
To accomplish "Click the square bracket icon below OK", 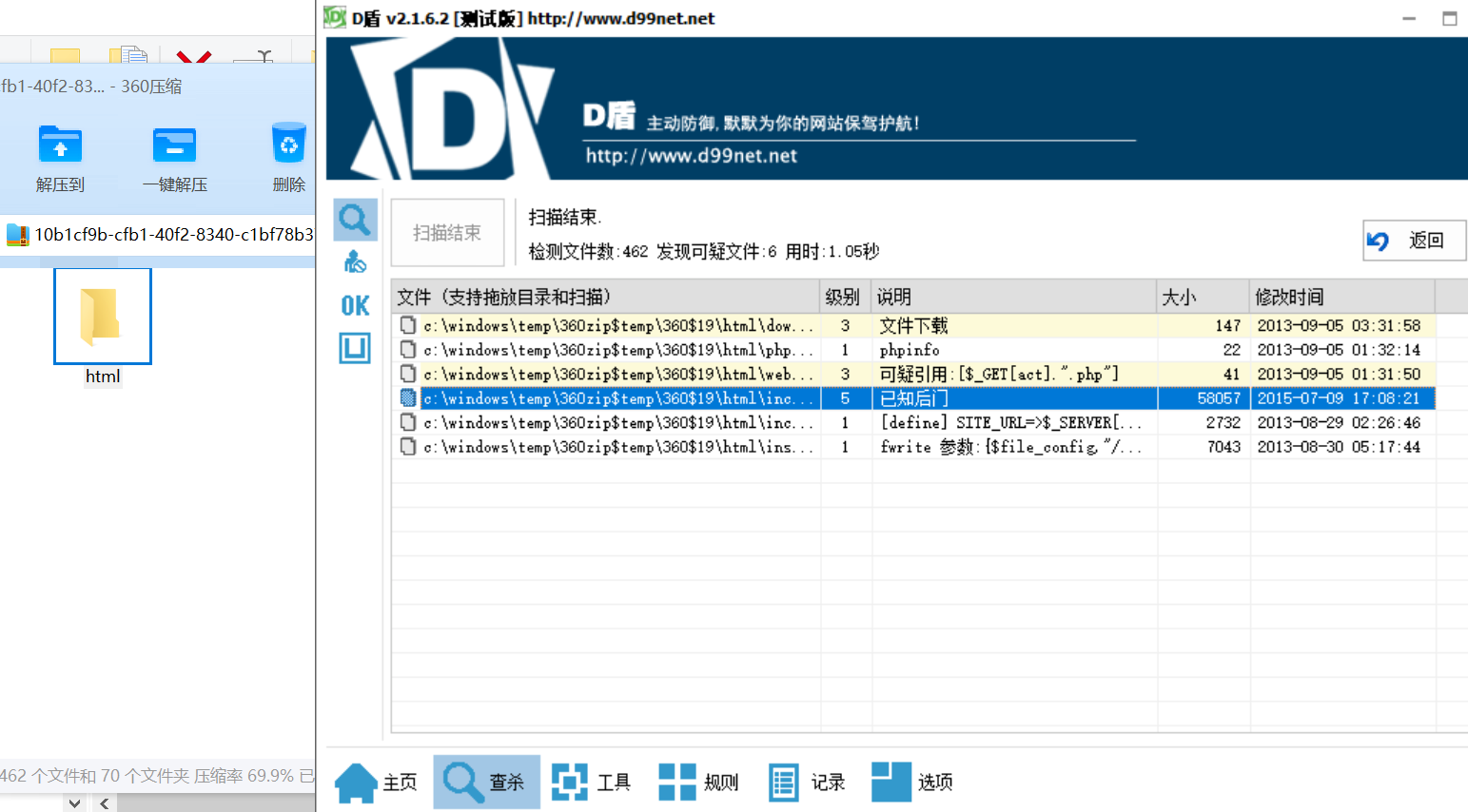I will pos(355,348).
